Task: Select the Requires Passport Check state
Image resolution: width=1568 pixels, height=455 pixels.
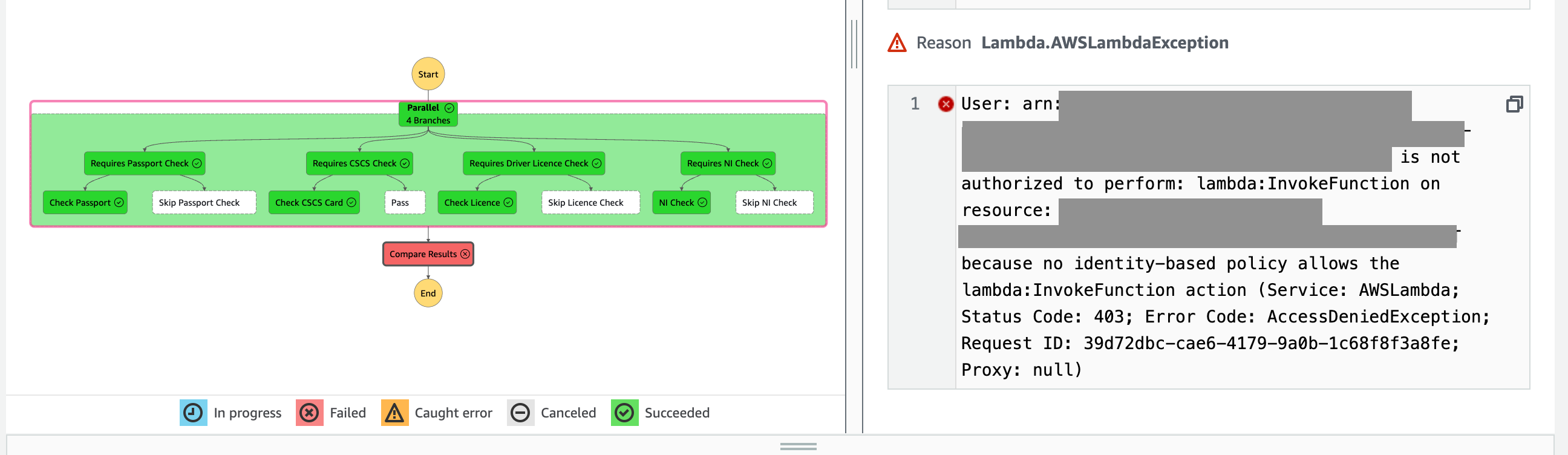Action: point(145,163)
